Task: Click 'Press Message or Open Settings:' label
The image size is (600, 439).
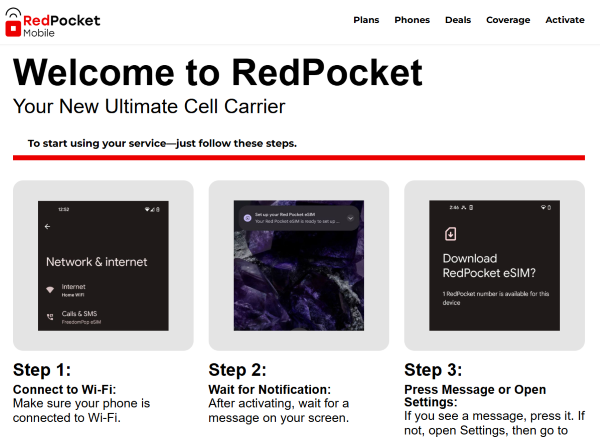Action: (x=475, y=396)
